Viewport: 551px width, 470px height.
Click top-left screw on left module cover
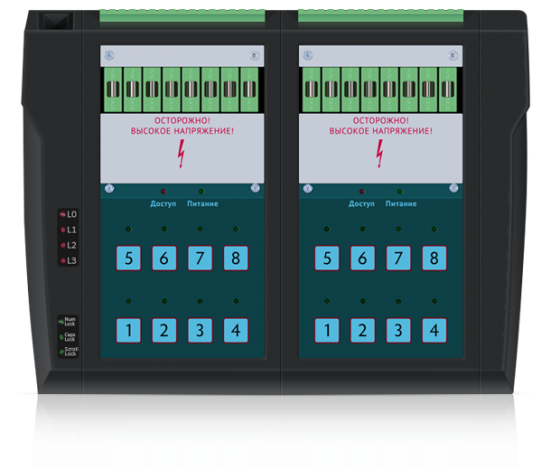pos(109,55)
